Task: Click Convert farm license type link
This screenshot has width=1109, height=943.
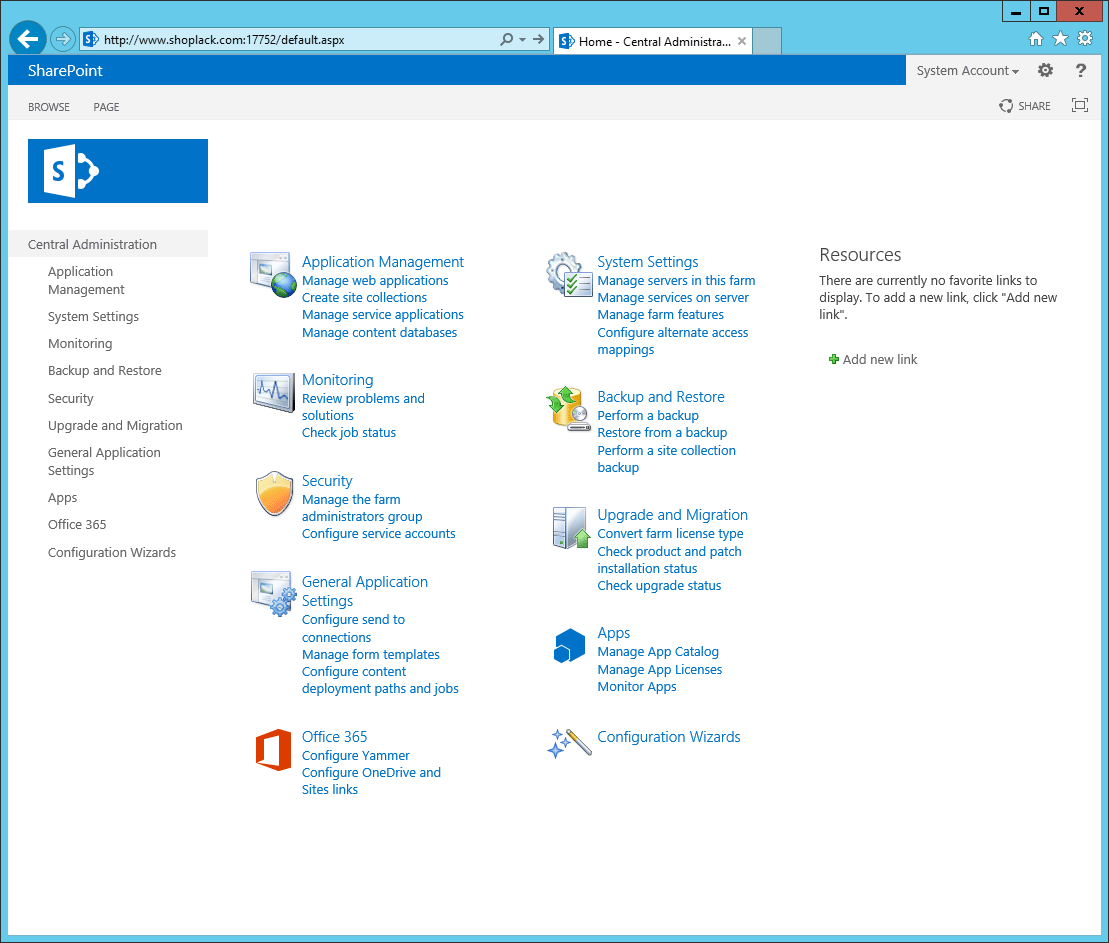Action: pyautogui.click(x=670, y=533)
